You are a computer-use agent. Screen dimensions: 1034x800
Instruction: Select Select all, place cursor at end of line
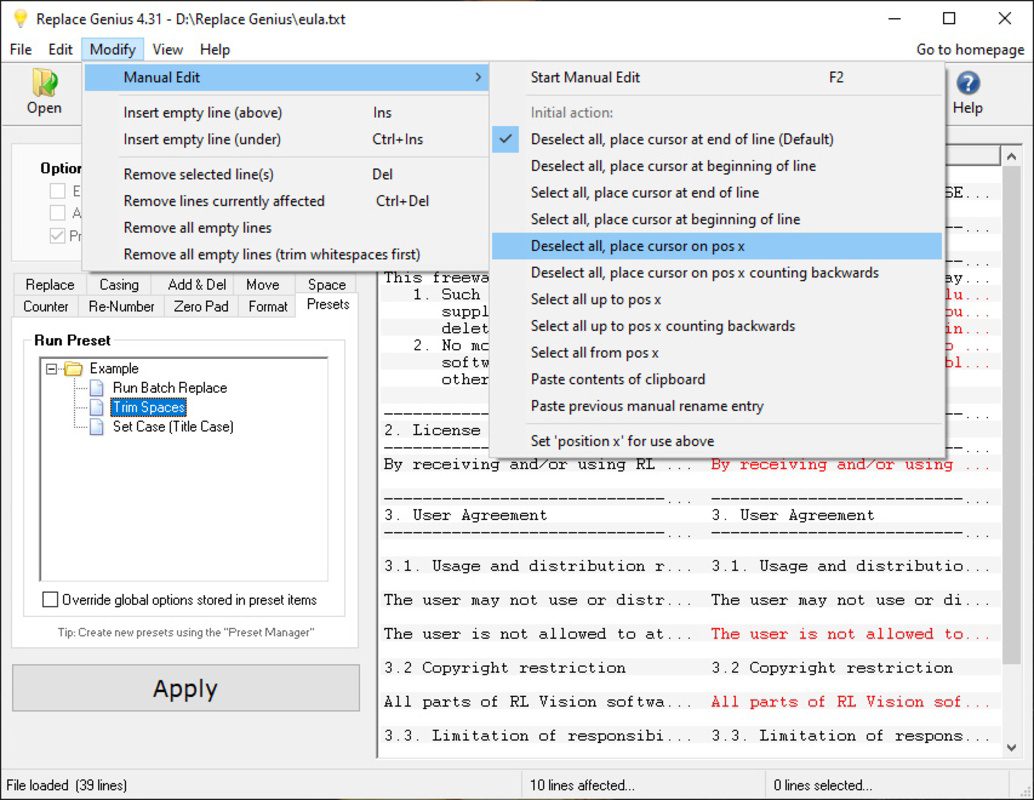pos(716,193)
